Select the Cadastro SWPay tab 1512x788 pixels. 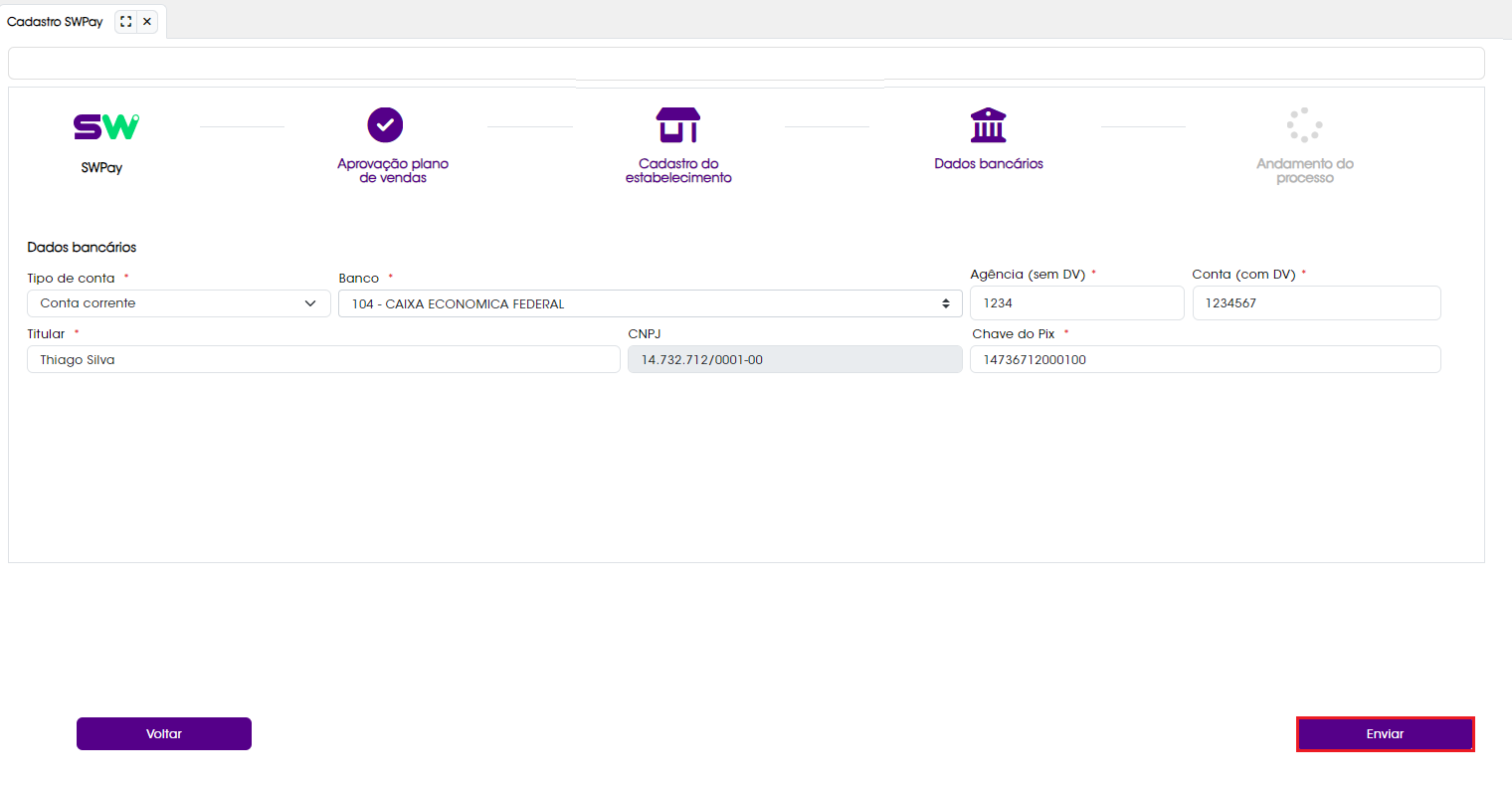pos(56,20)
